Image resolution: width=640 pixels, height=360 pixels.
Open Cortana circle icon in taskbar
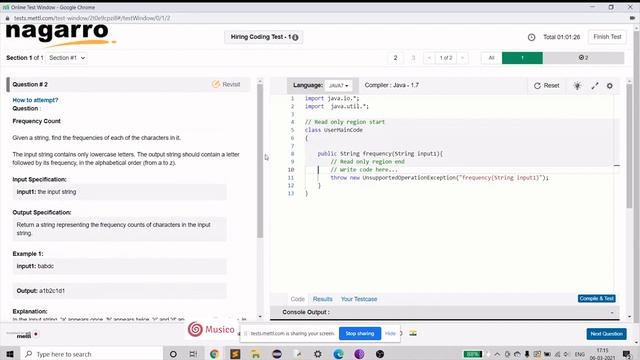click(x=173, y=354)
